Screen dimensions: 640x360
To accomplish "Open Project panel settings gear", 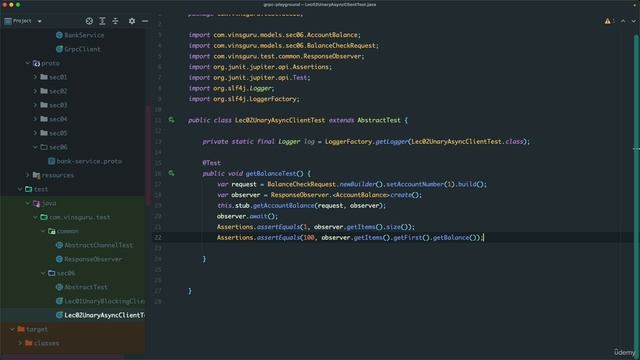I will coord(132,21).
